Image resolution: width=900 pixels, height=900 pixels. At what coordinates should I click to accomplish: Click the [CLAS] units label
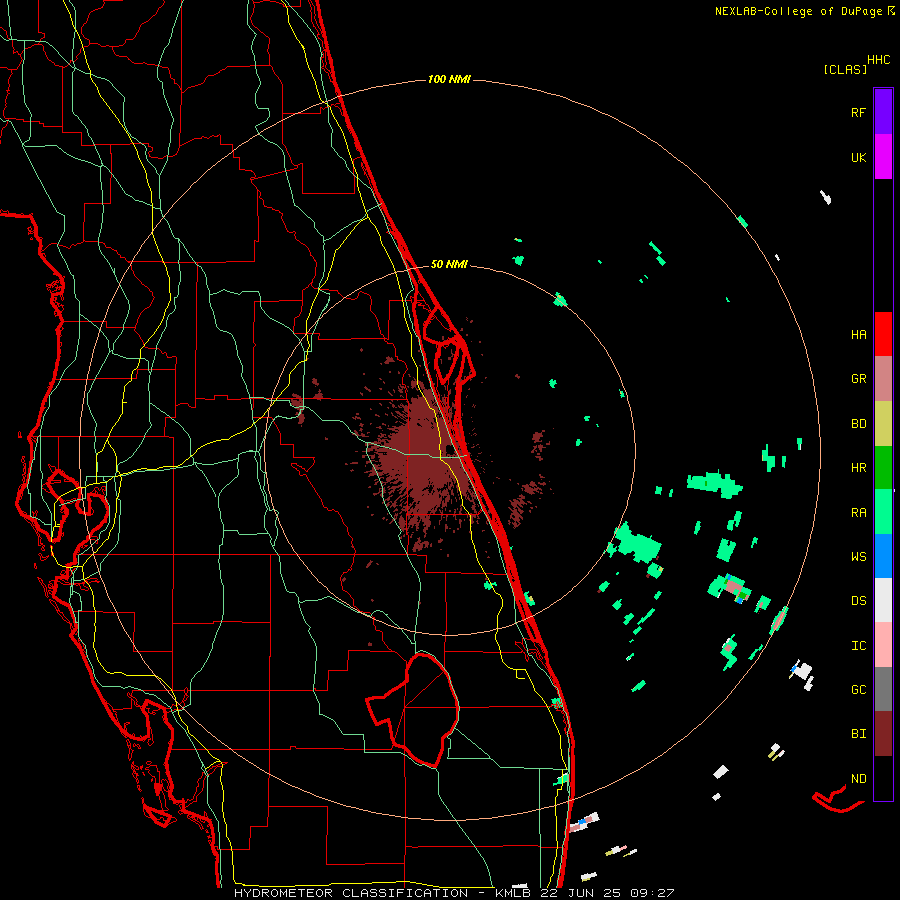[845, 69]
